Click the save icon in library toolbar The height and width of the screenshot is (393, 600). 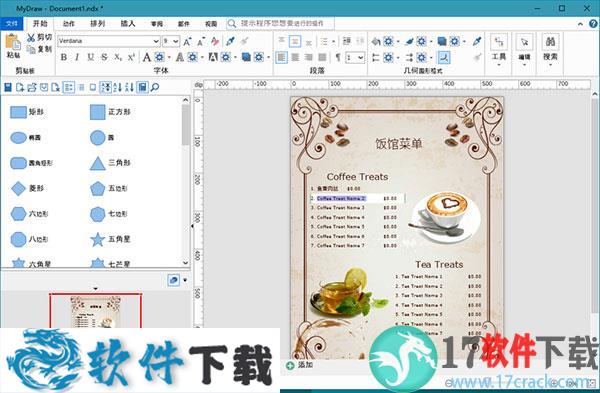(x=8, y=88)
